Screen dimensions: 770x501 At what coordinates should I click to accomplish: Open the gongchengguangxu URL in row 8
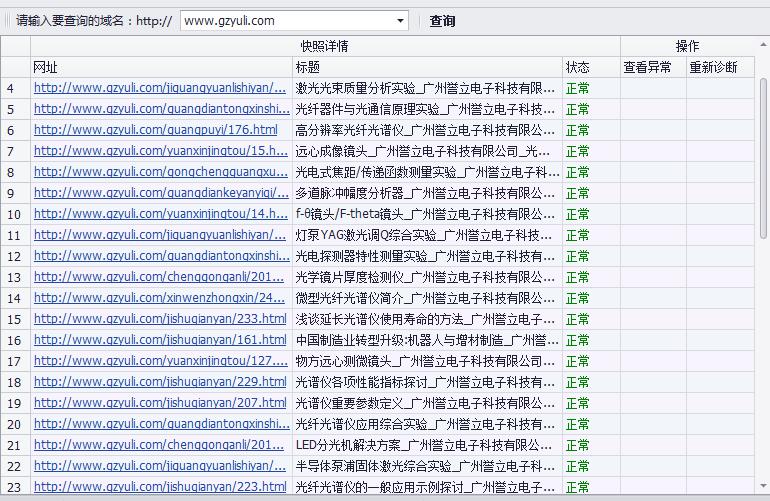click(x=160, y=172)
